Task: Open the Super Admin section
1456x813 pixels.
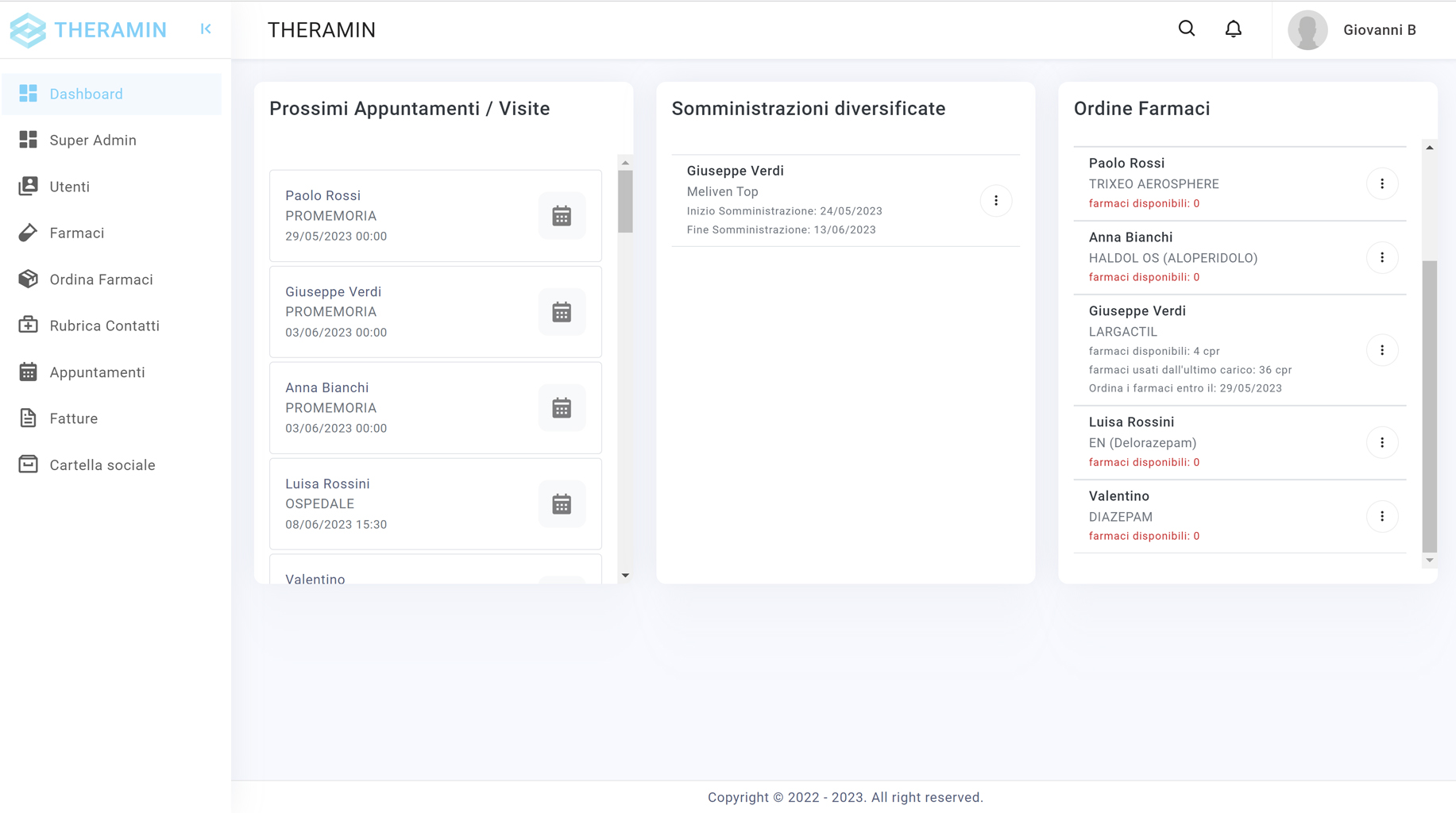Action: pyautogui.click(x=93, y=140)
